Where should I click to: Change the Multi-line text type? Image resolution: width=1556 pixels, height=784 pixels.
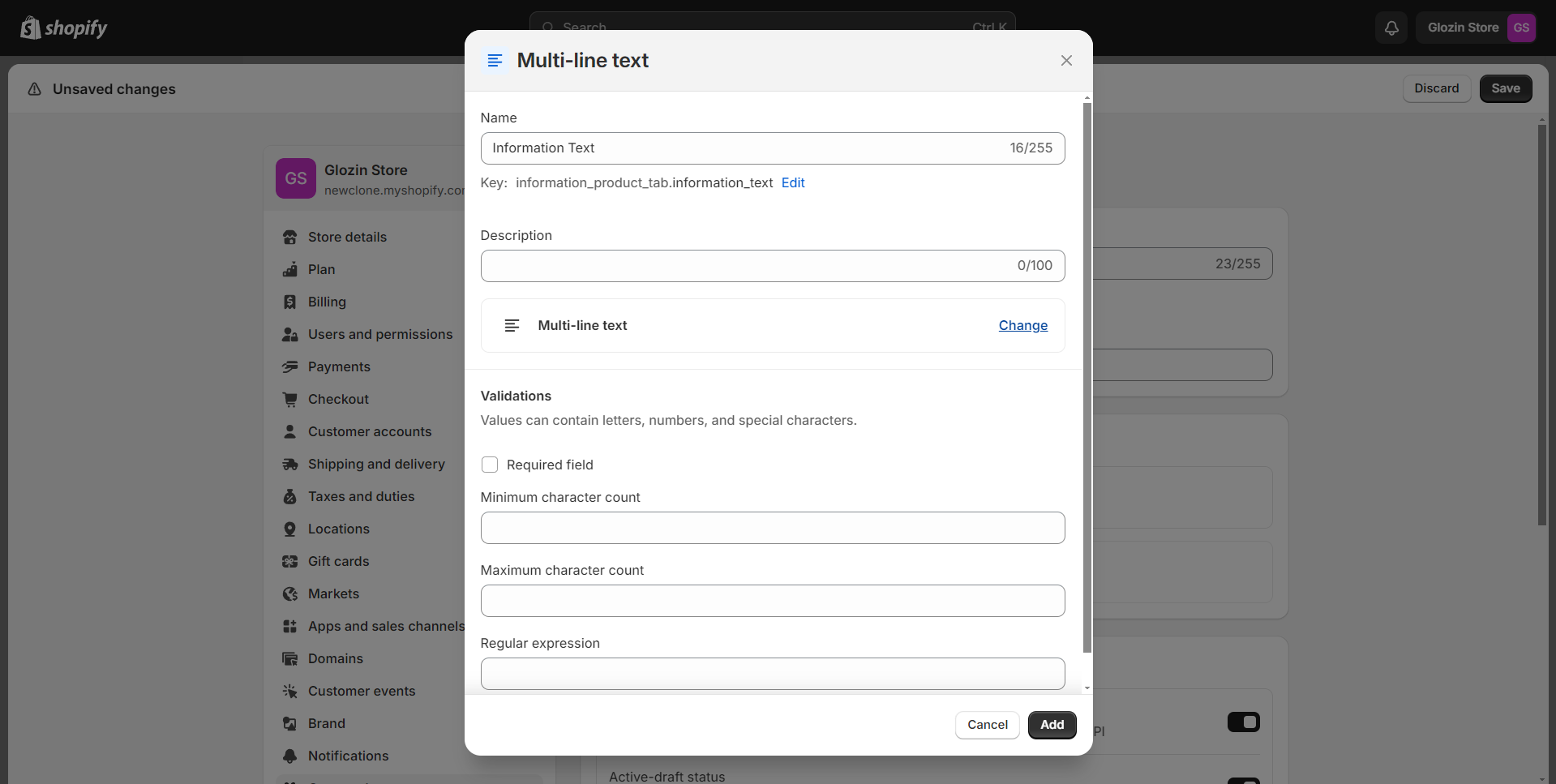tap(1022, 325)
